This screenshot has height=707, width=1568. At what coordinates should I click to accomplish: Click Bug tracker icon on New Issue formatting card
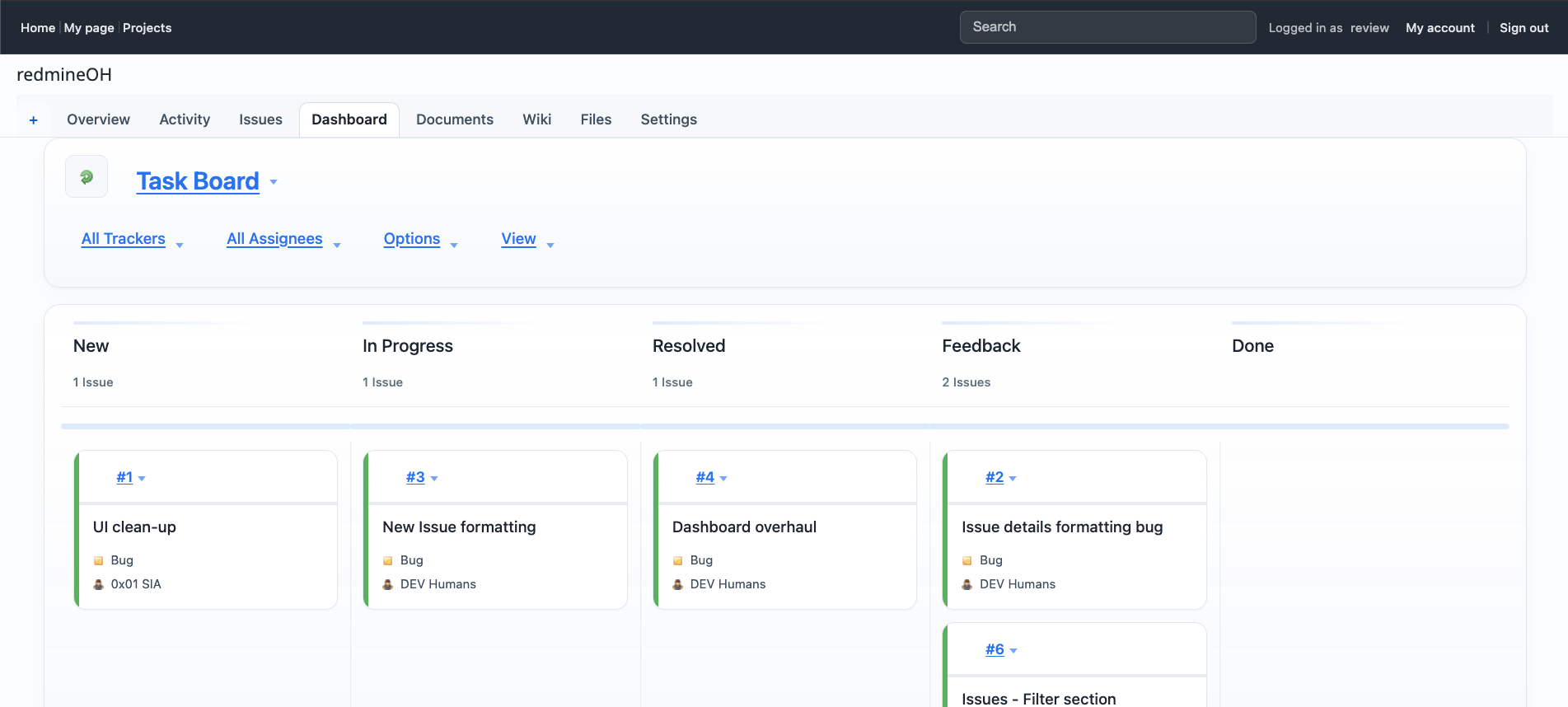pos(388,560)
